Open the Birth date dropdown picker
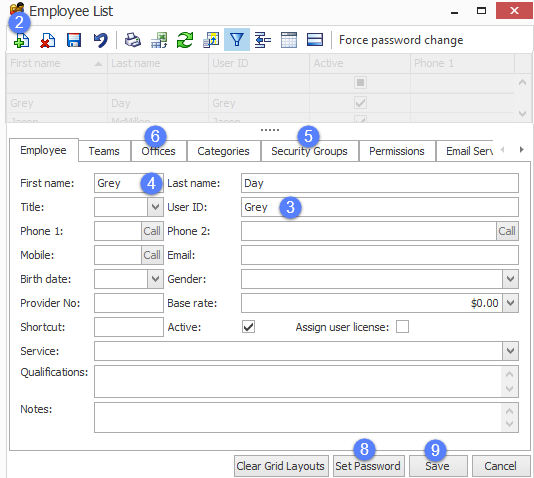 (155, 279)
